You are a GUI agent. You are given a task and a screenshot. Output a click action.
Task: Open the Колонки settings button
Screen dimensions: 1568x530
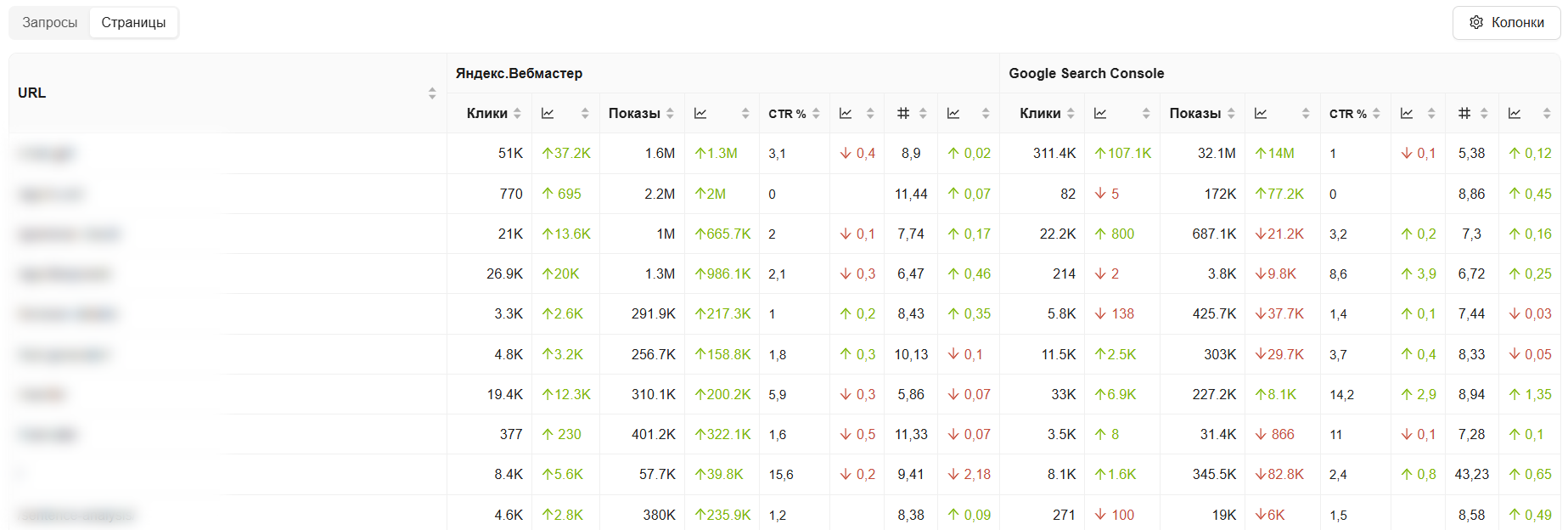(x=1506, y=23)
